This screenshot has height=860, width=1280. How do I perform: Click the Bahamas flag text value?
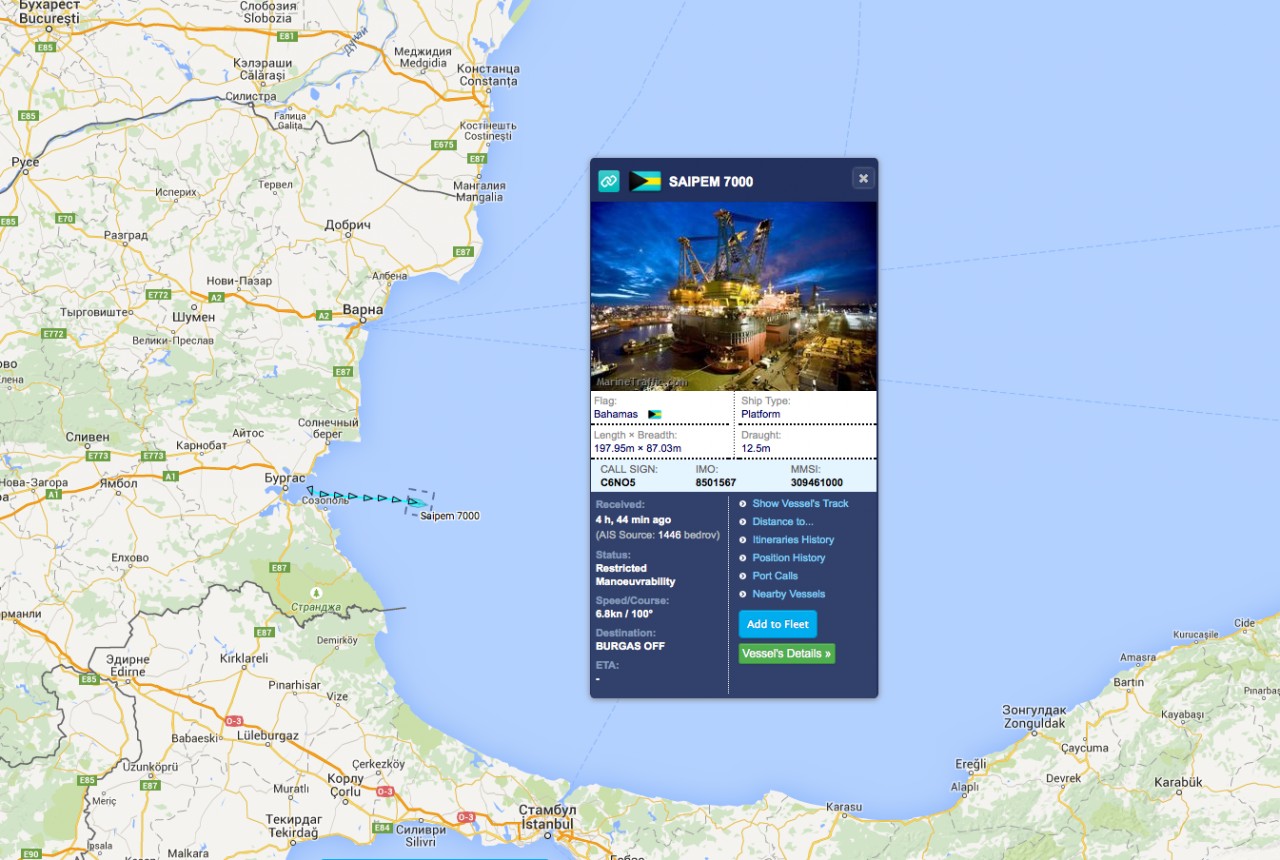pyautogui.click(x=616, y=414)
